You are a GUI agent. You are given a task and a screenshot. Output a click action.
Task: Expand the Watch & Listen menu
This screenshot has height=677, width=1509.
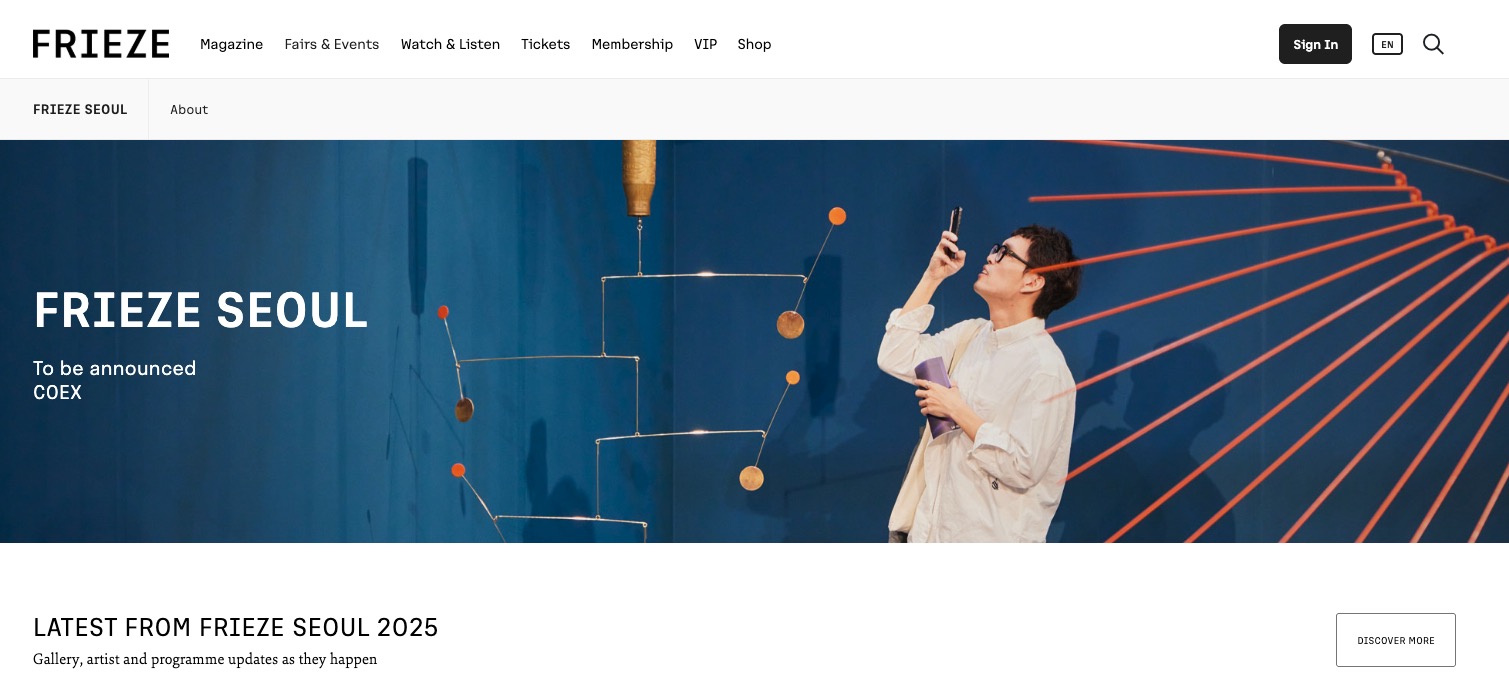(x=450, y=44)
